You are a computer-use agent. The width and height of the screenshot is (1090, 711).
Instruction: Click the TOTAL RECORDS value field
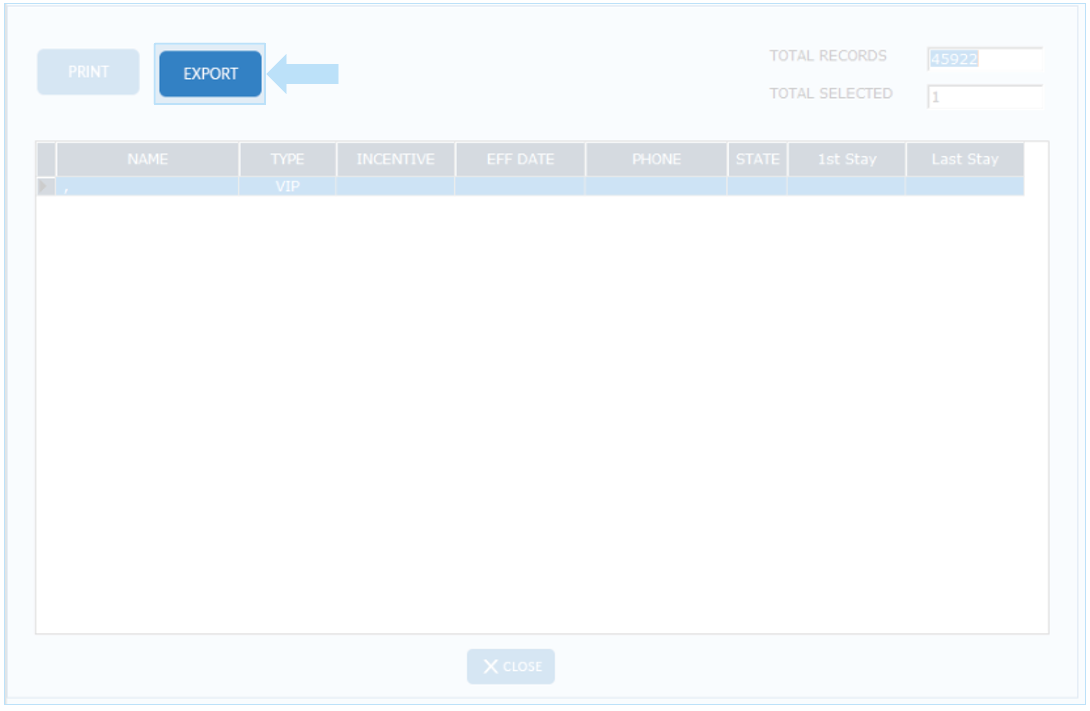click(x=984, y=59)
